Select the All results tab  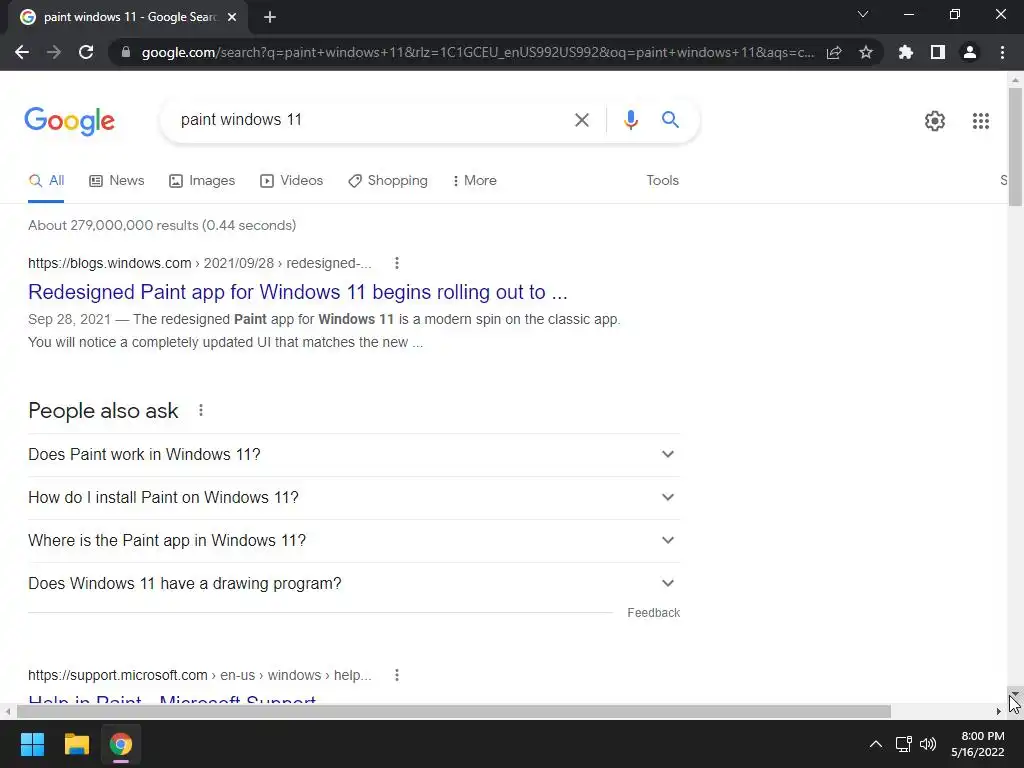pyautogui.click(x=46, y=181)
